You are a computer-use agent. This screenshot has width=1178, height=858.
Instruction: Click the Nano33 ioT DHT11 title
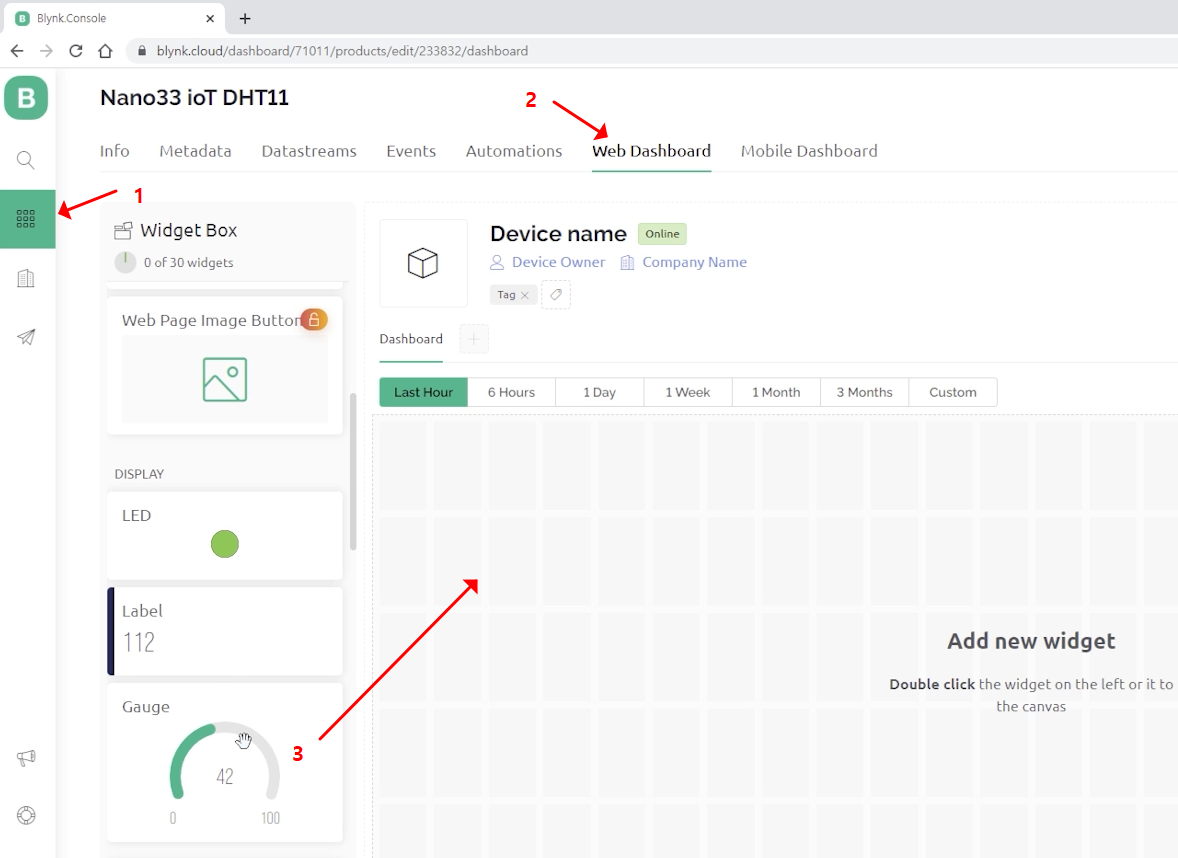(x=195, y=98)
